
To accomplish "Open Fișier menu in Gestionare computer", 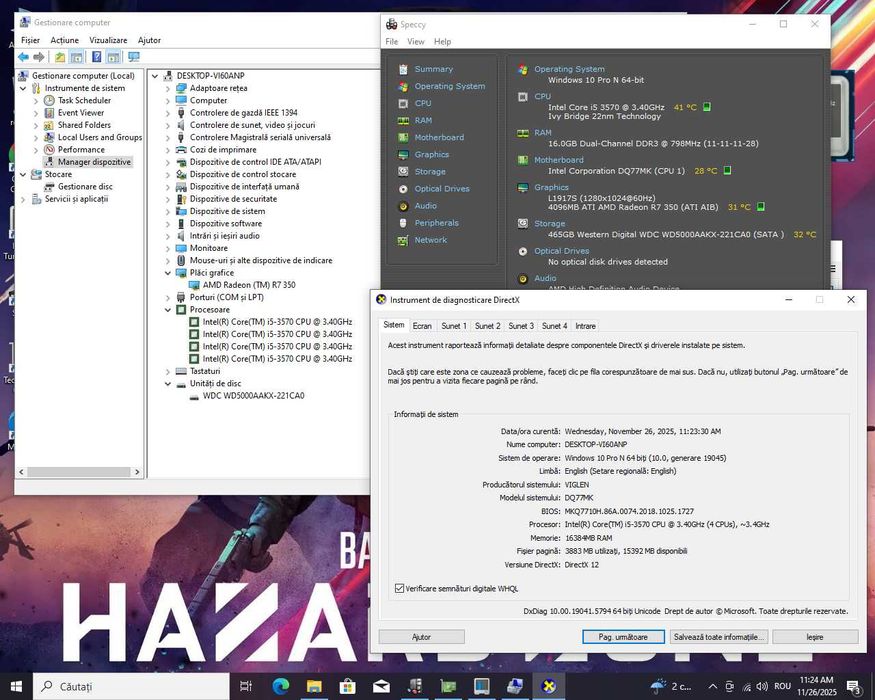I will pyautogui.click(x=30, y=40).
